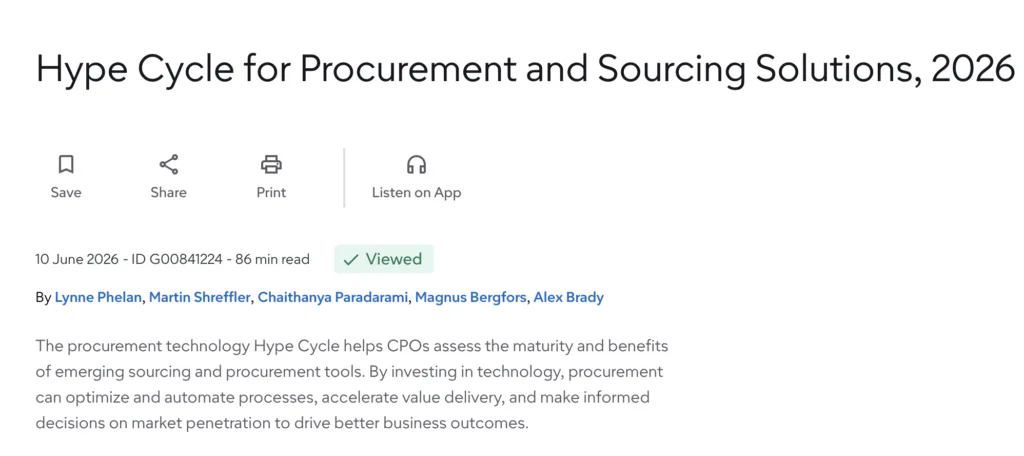The height and width of the screenshot is (456, 1024).
Task: Visit Chaithanya Paradarami's author page
Action: pos(333,298)
